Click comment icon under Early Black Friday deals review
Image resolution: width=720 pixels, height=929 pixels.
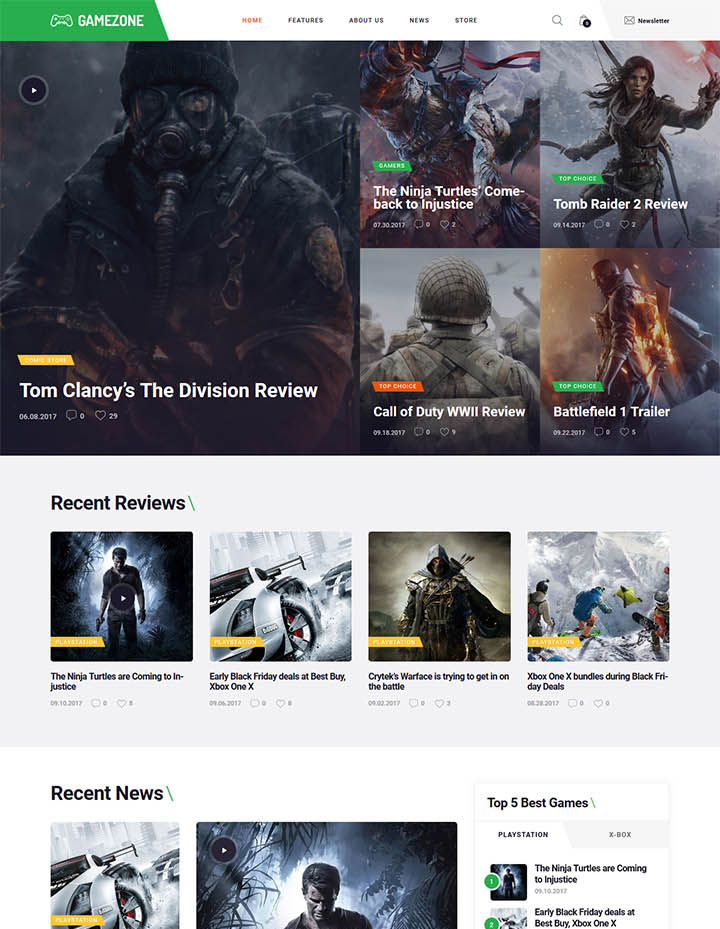(254, 703)
